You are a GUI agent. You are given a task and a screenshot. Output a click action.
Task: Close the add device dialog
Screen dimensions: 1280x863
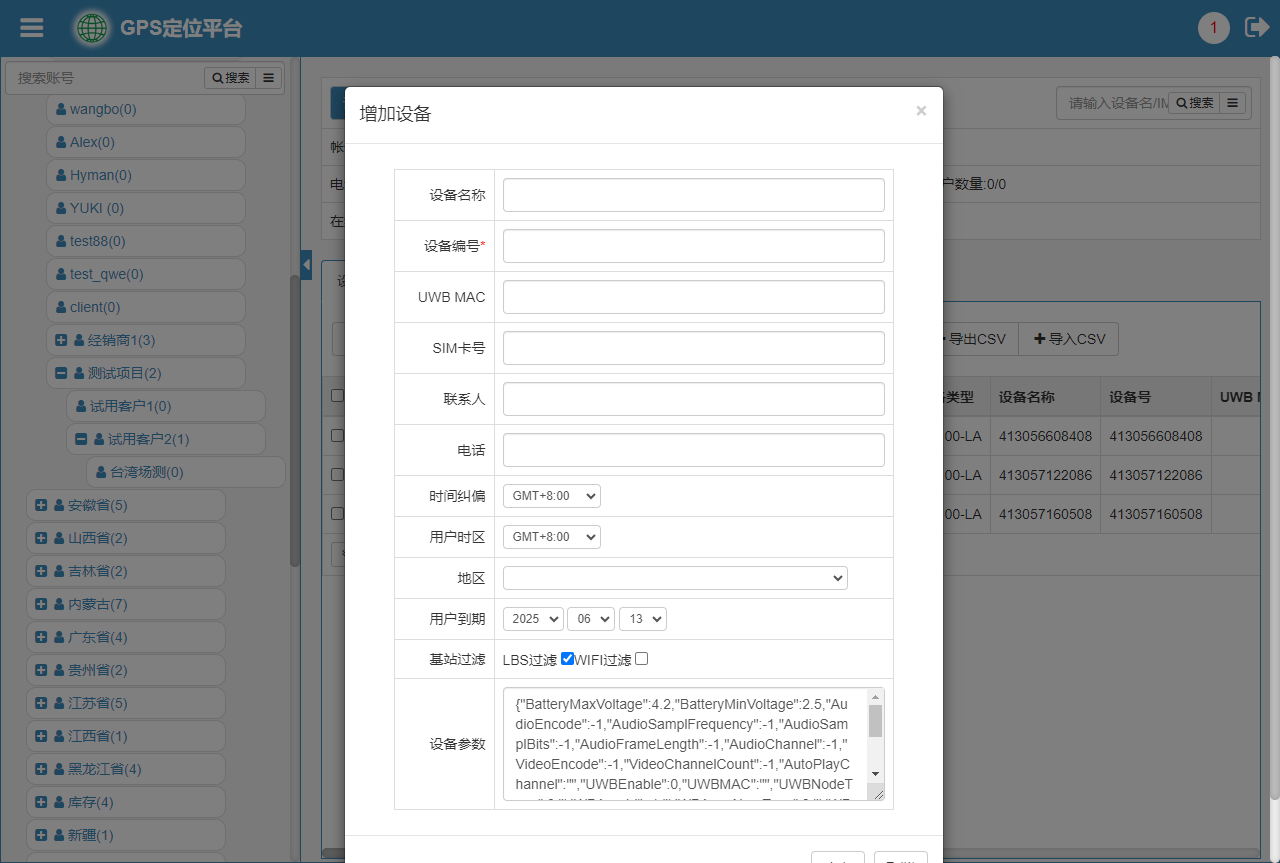tap(921, 111)
